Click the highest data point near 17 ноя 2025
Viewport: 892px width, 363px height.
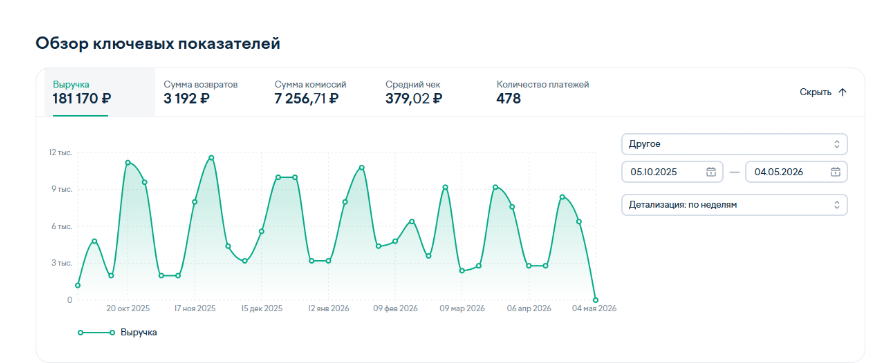click(211, 158)
